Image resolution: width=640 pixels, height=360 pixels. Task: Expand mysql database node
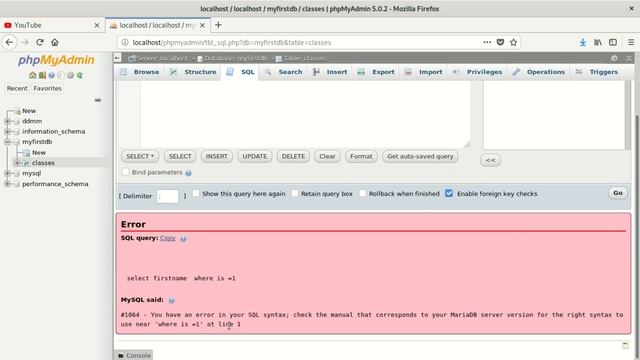pos(7,173)
